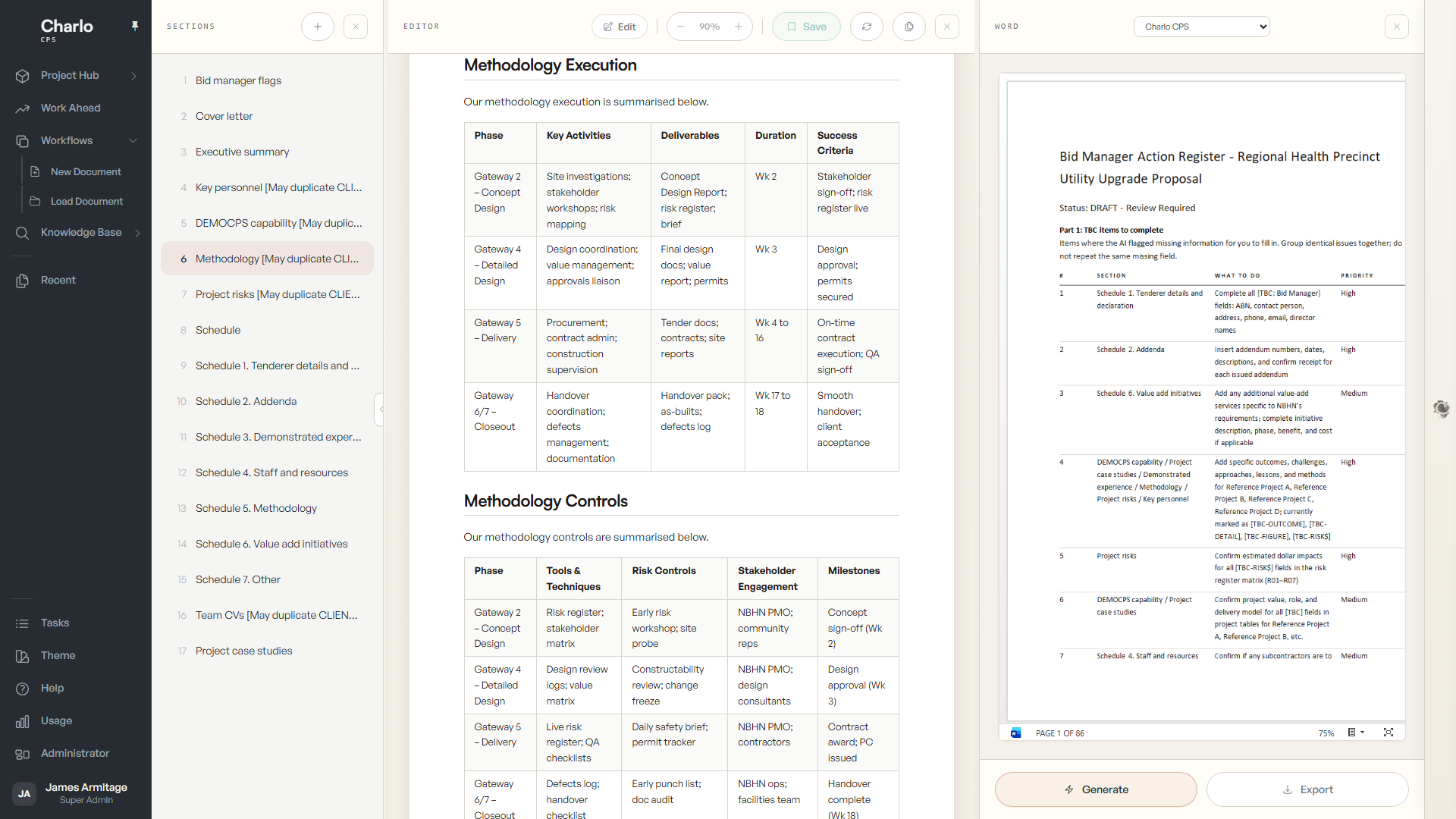Select Schedule 1. Tenderer details section

pos(267,366)
